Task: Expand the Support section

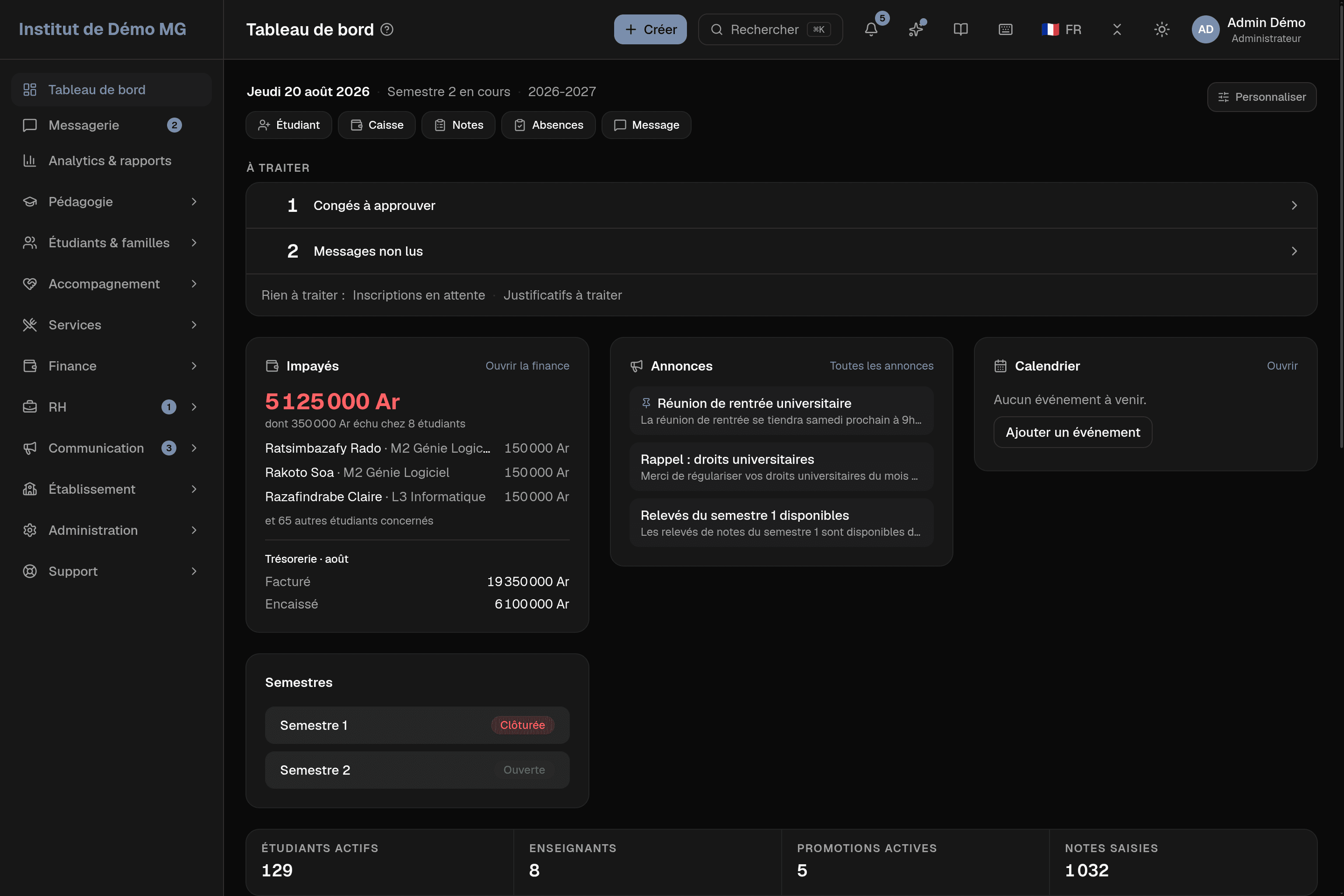Action: (112, 571)
